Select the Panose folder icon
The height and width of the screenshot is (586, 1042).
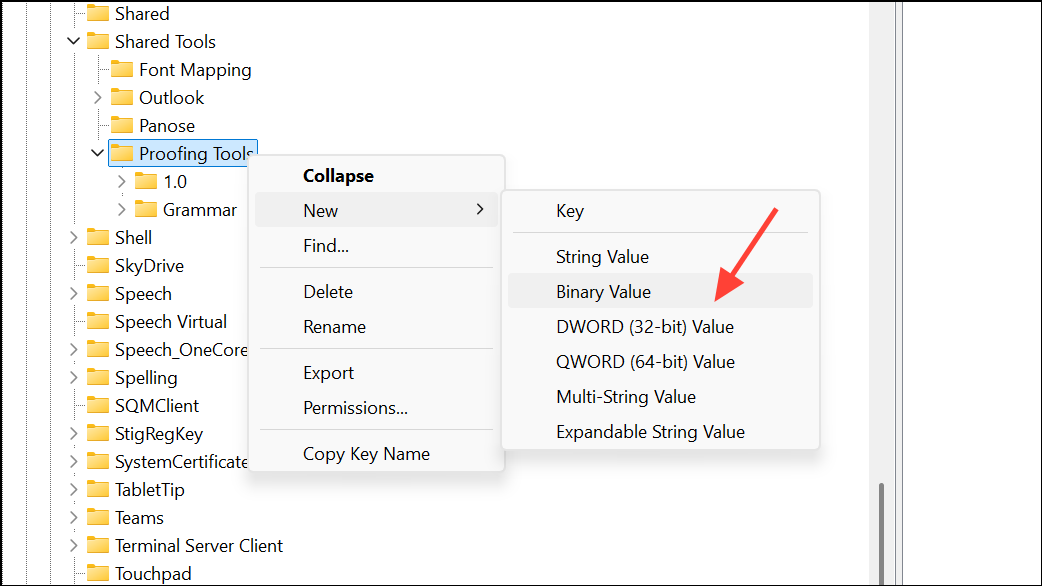tap(122, 125)
